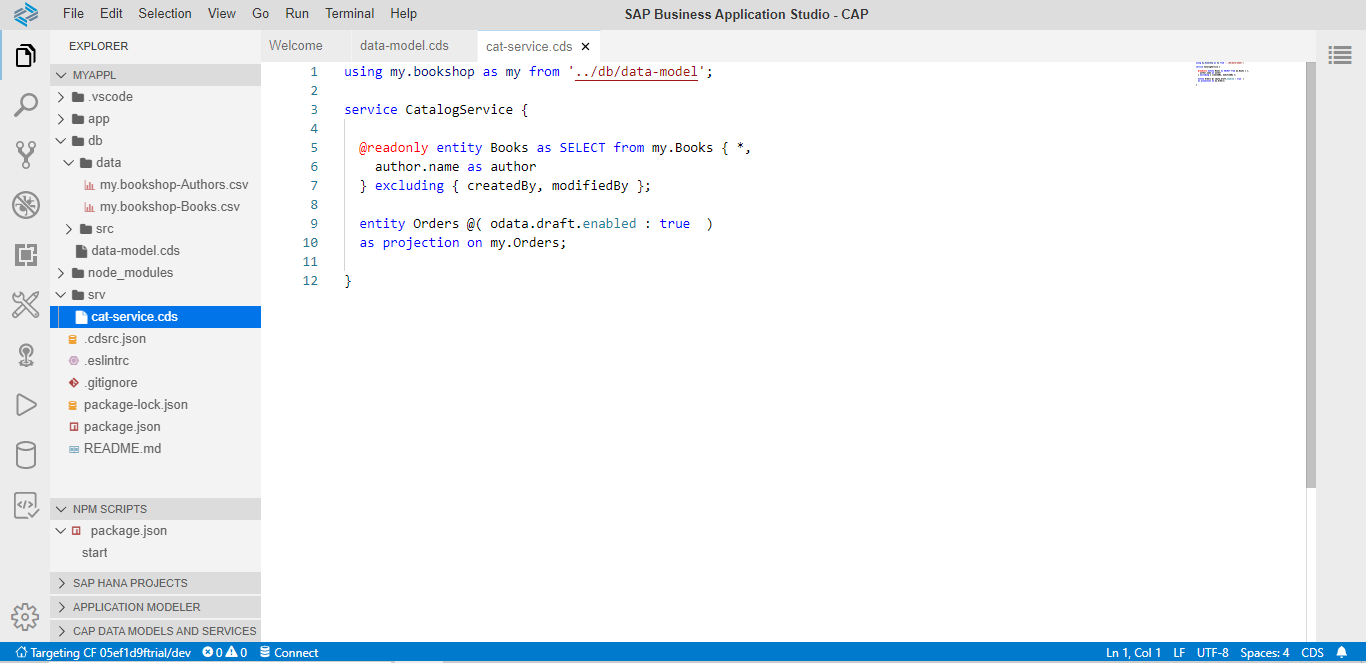Expand the node_modules folder
This screenshot has width=1366, height=663.
[130, 273]
